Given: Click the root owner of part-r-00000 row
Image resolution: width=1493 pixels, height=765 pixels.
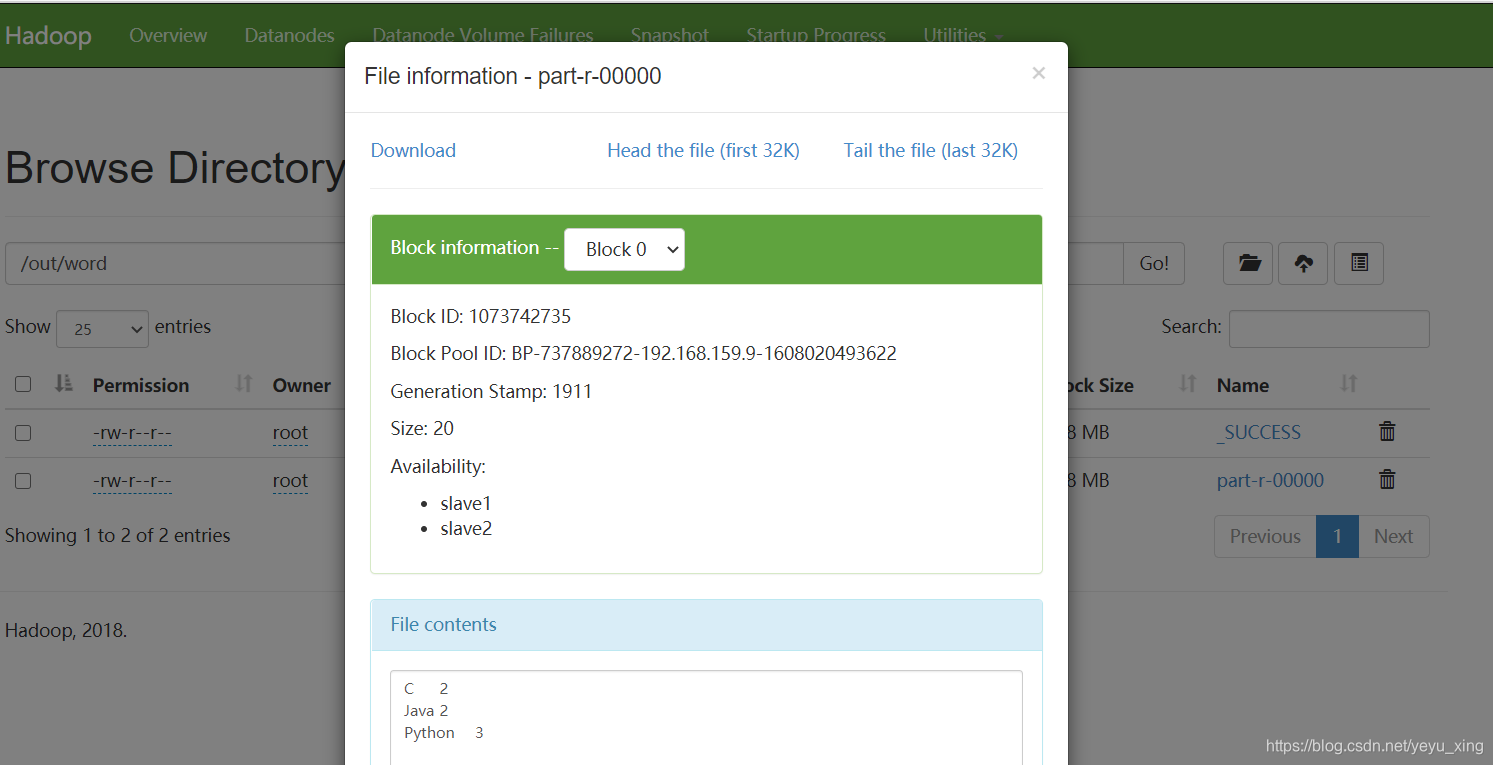Looking at the screenshot, I should [x=290, y=481].
